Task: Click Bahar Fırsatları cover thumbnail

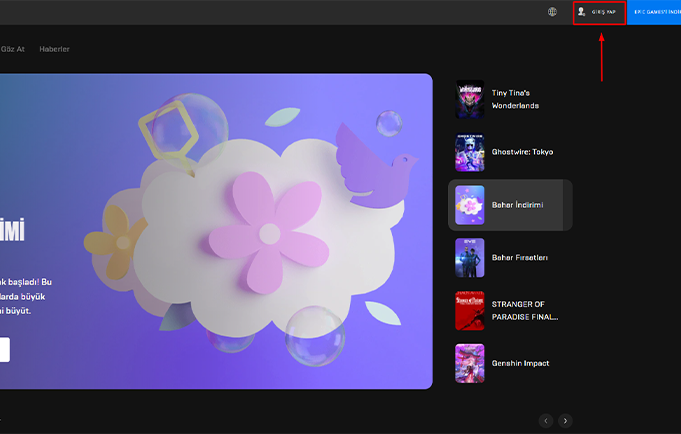Action: (470, 257)
